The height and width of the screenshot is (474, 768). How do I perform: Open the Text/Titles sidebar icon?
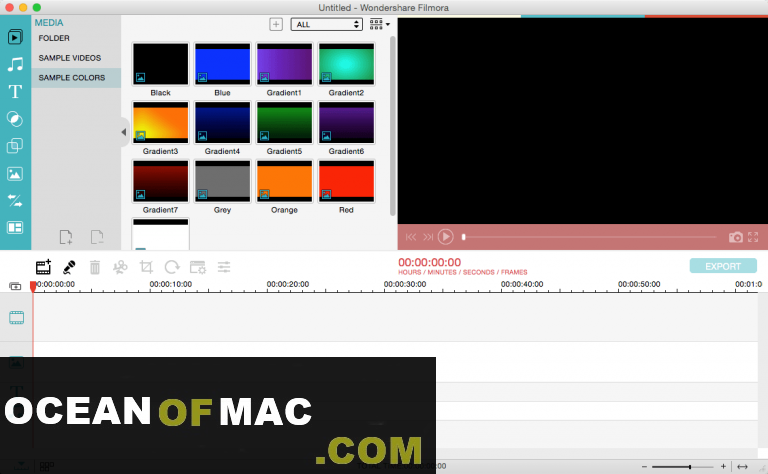coord(15,92)
